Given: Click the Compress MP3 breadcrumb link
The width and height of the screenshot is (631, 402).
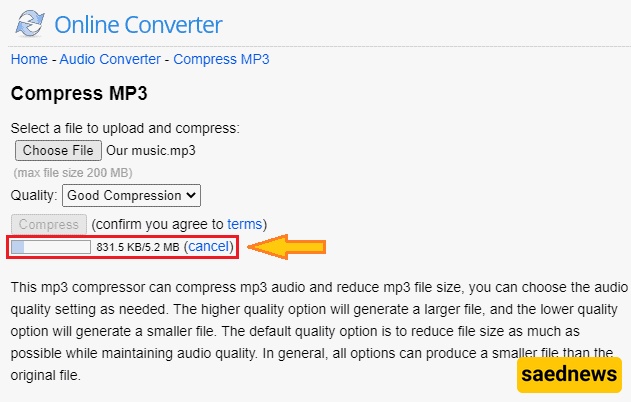Looking at the screenshot, I should pyautogui.click(x=221, y=59).
